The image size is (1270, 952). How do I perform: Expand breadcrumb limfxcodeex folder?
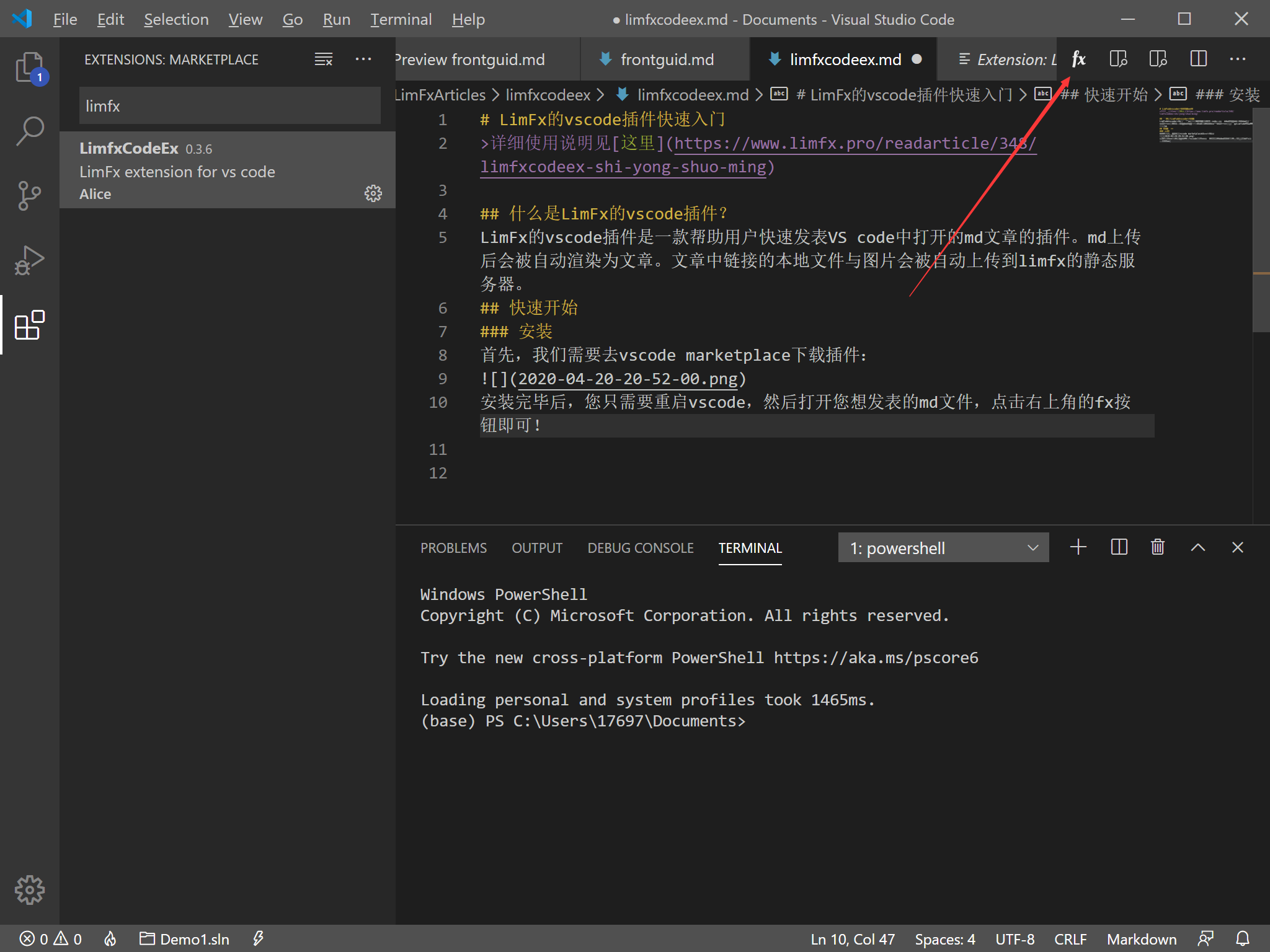click(x=548, y=95)
